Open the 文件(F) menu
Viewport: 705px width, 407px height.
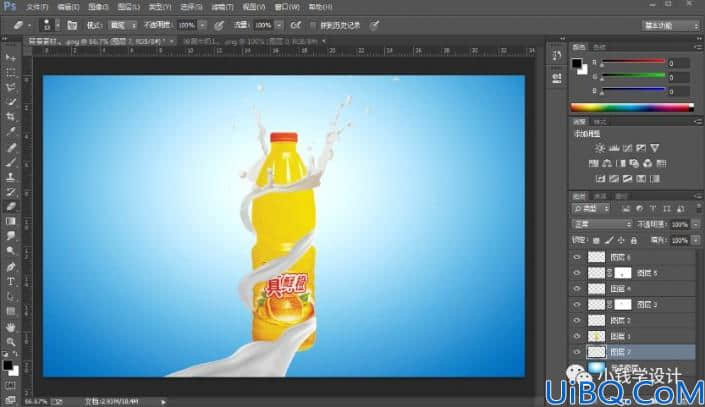[37, 7]
